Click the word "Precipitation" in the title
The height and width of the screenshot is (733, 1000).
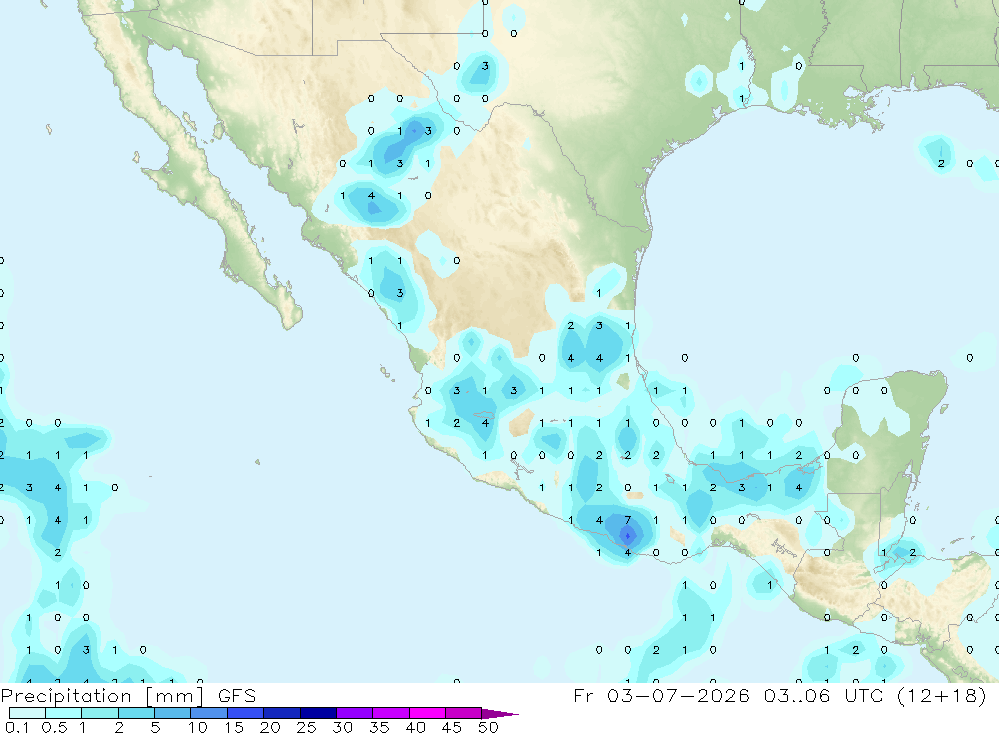(66, 696)
